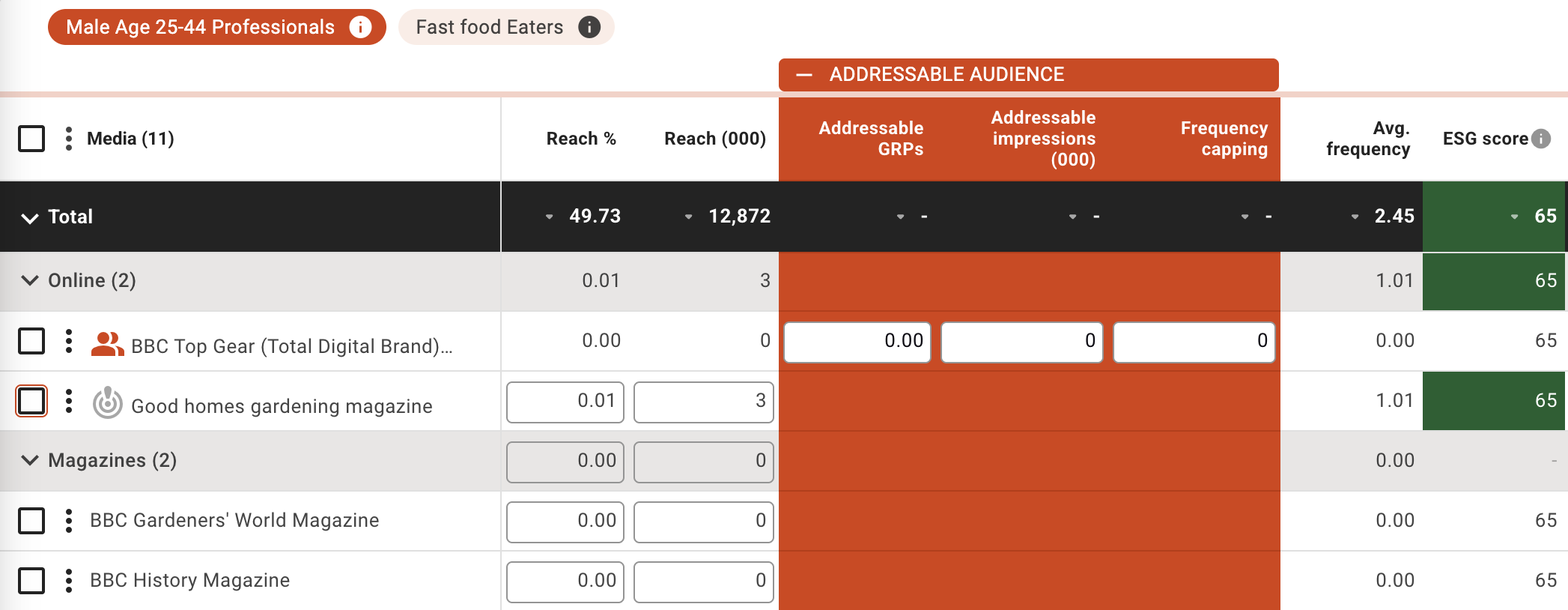The height and width of the screenshot is (610, 1568).
Task: Edit Good homes gardening Reach (000) field
Action: [704, 402]
